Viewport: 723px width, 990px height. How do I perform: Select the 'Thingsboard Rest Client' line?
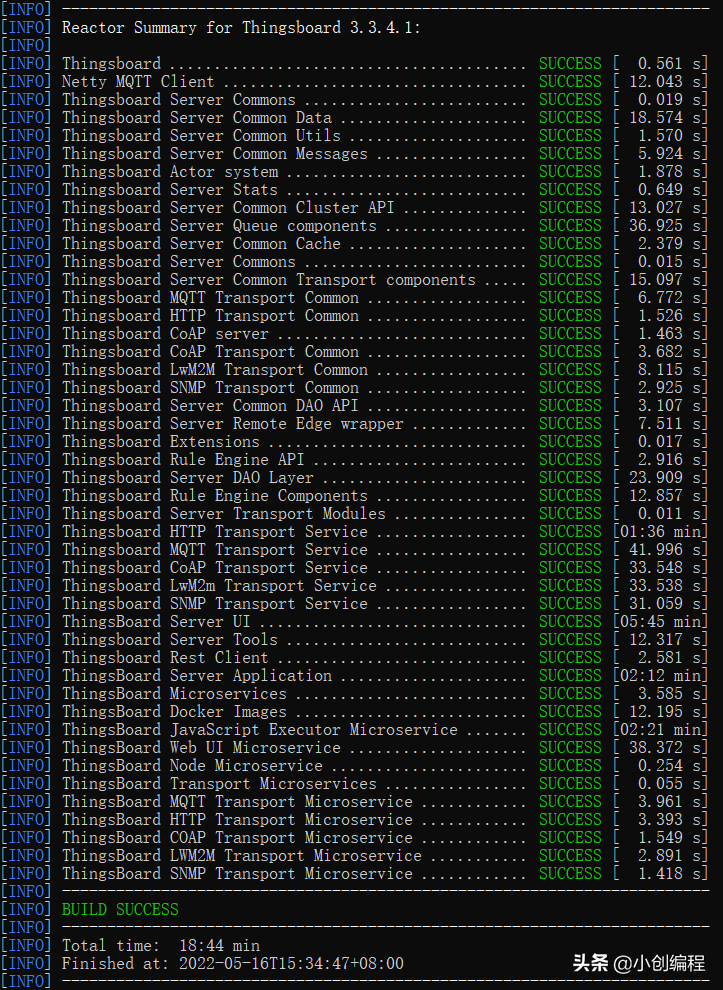pos(354,657)
